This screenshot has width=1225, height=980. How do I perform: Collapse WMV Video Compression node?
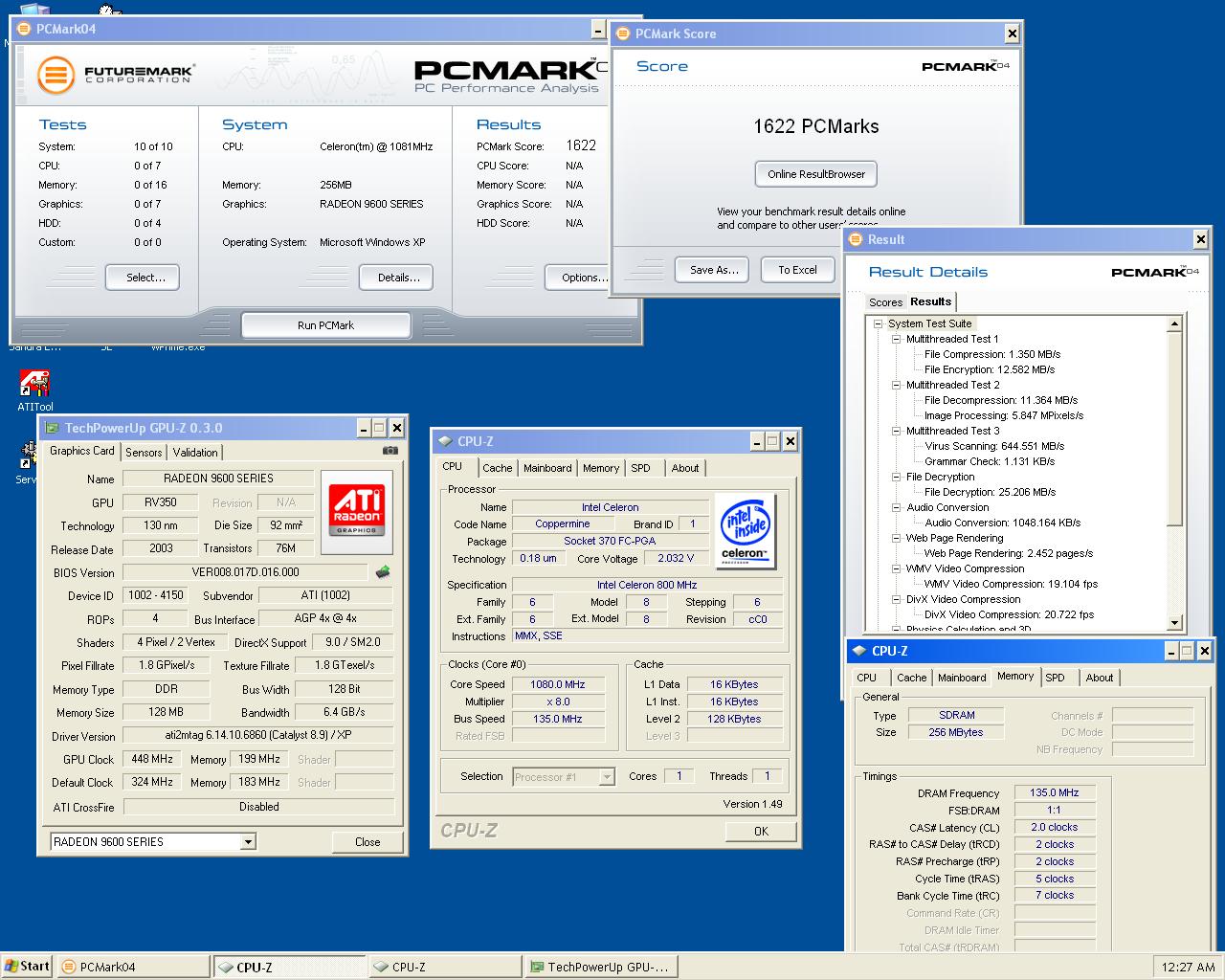pos(896,568)
